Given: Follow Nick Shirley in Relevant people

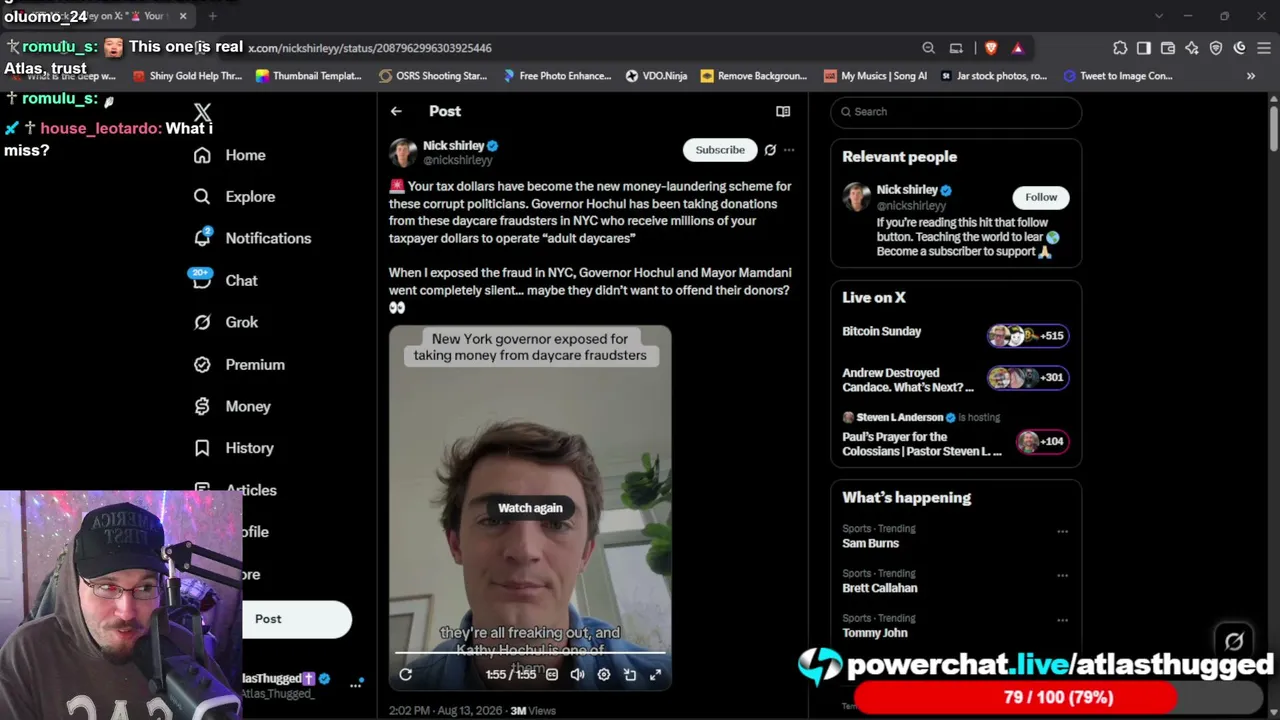Looking at the screenshot, I should click(1041, 197).
